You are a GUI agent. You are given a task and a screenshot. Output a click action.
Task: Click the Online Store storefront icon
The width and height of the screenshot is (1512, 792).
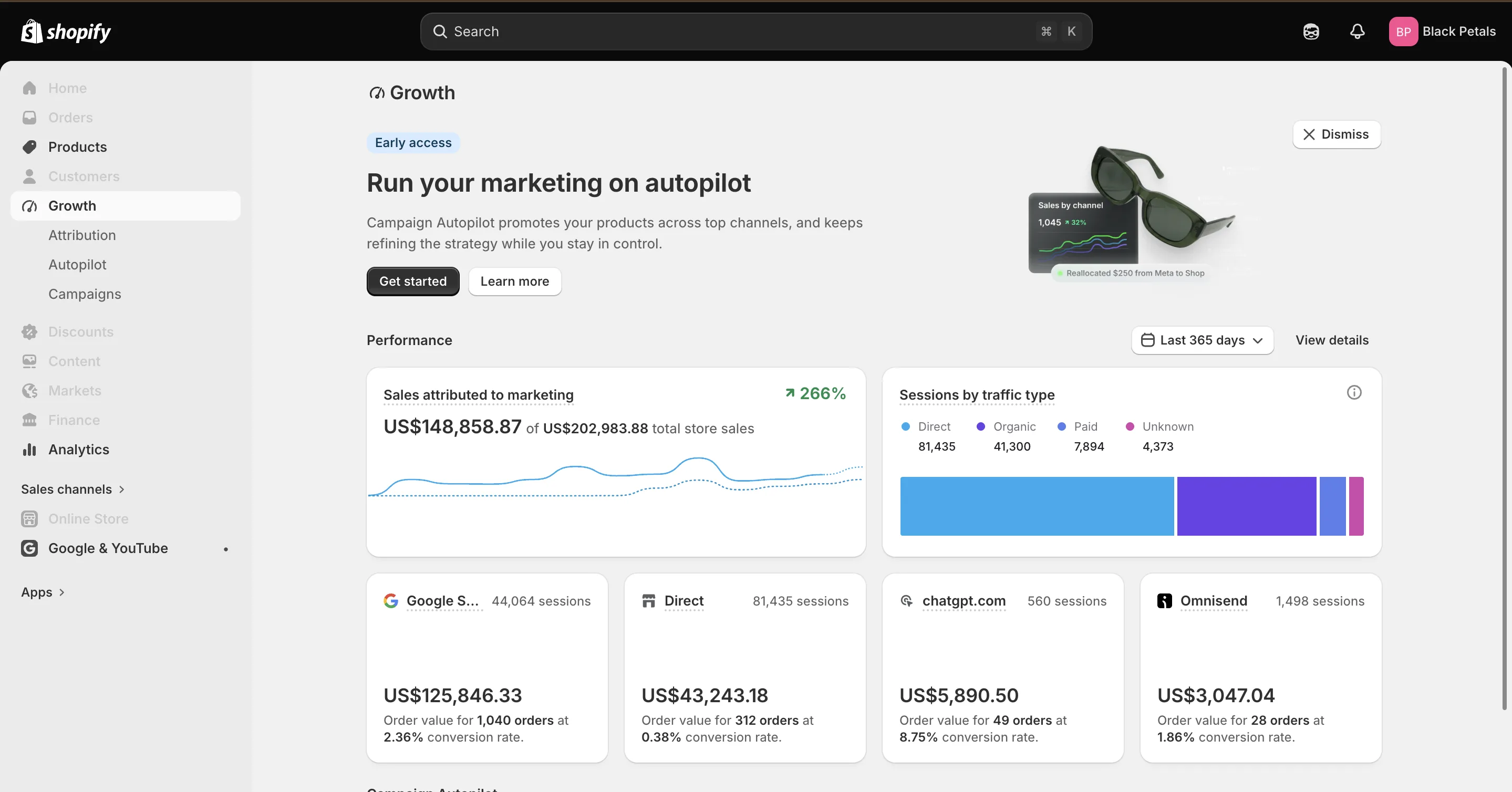[x=29, y=518]
